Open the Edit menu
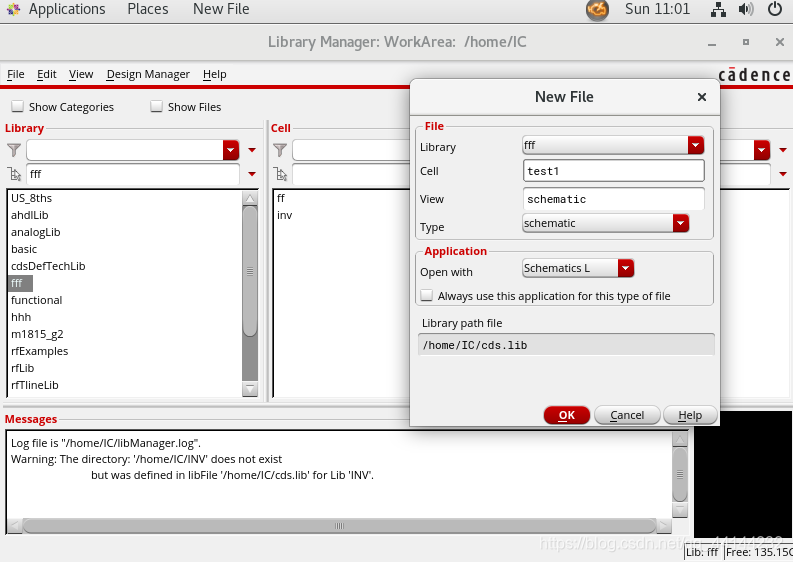 (47, 74)
